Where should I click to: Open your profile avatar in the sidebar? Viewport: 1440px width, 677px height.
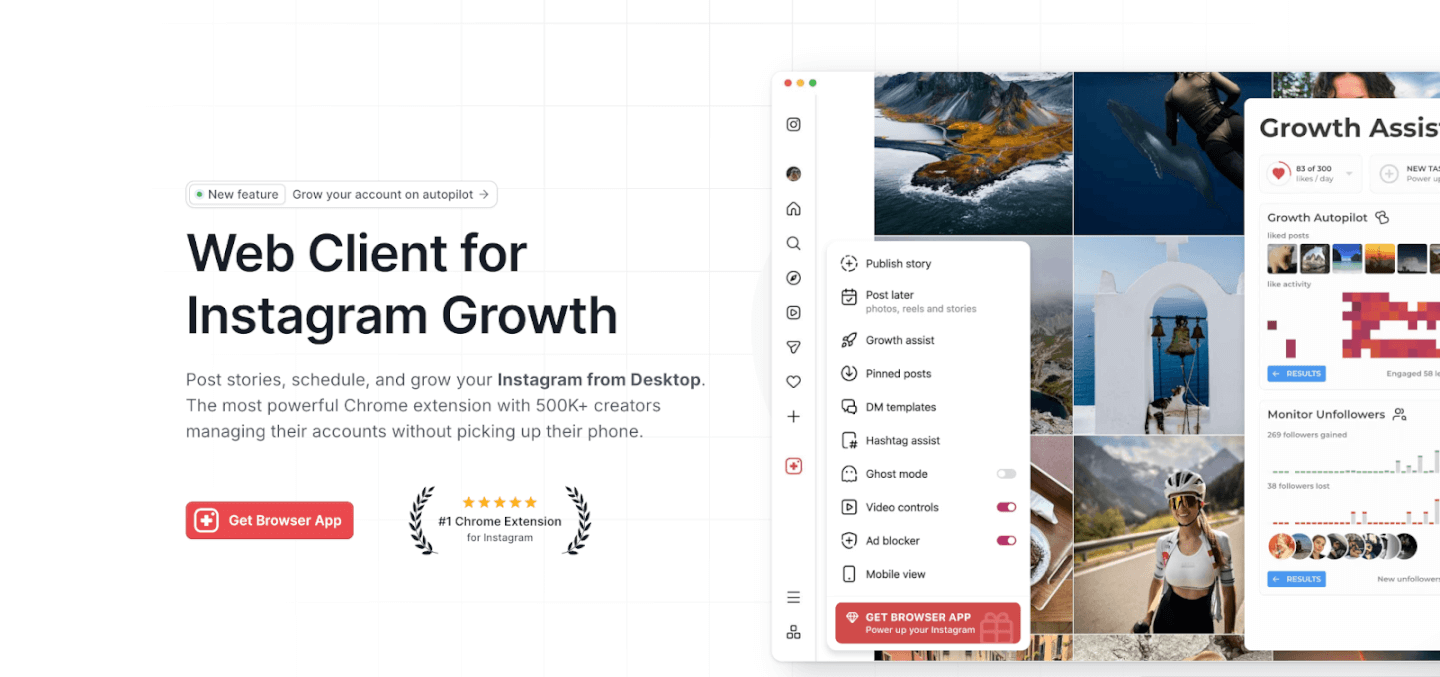tap(793, 173)
